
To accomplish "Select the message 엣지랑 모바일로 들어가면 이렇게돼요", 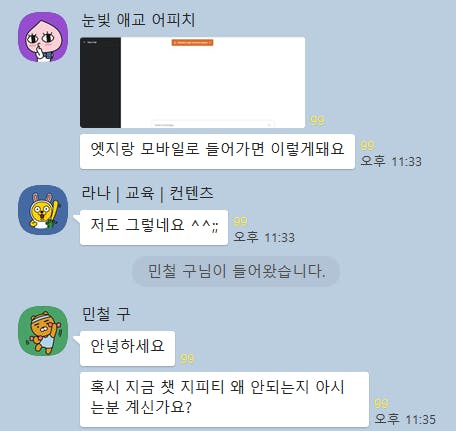I will (217, 151).
